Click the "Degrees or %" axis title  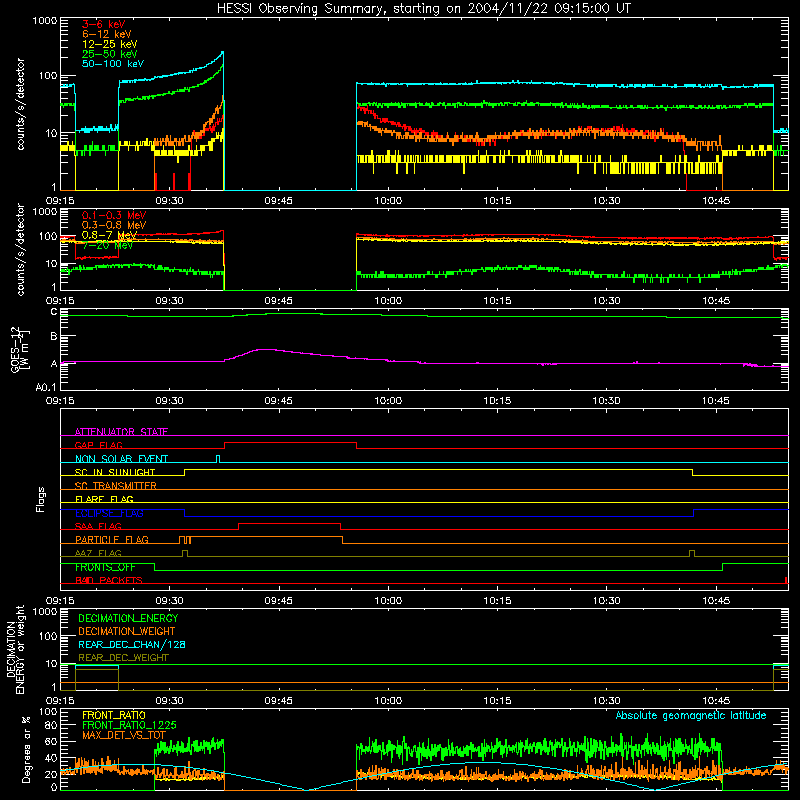[x=26, y=749]
